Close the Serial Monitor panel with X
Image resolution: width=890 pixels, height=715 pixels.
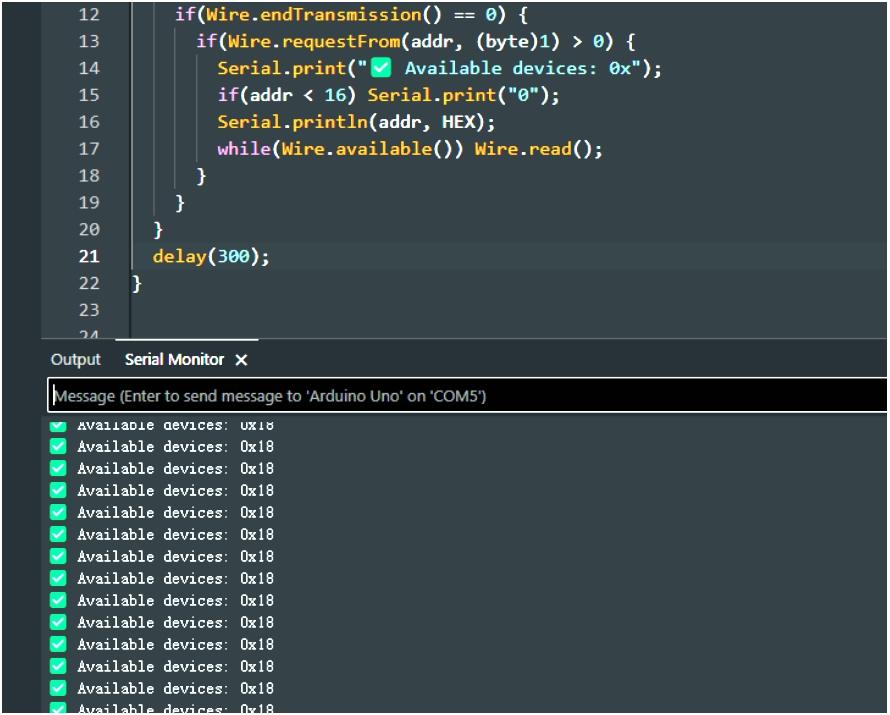pos(241,359)
